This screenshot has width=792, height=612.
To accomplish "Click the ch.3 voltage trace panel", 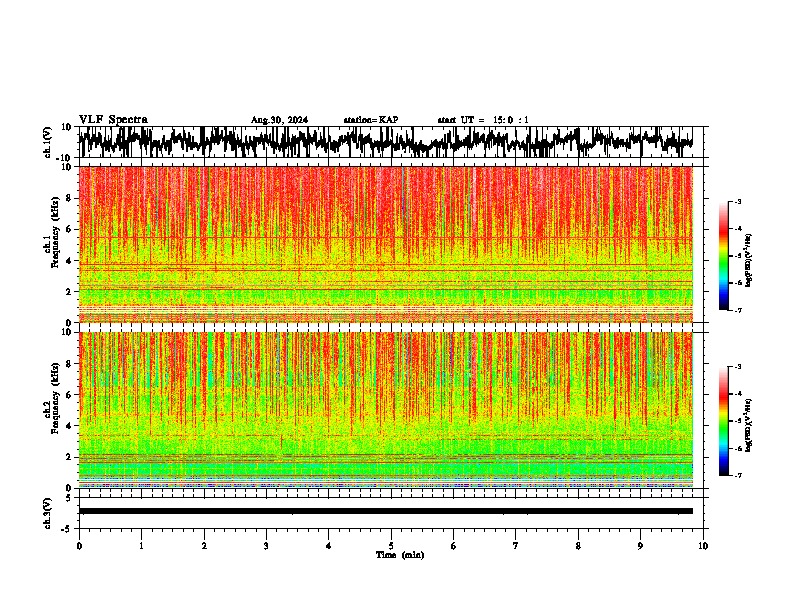I will click(x=390, y=513).
